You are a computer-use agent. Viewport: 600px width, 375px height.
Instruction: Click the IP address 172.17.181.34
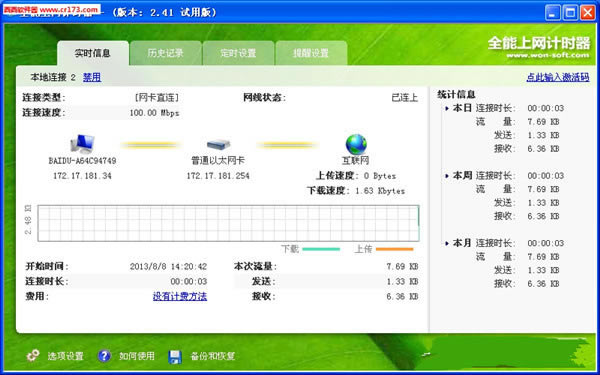pos(82,176)
